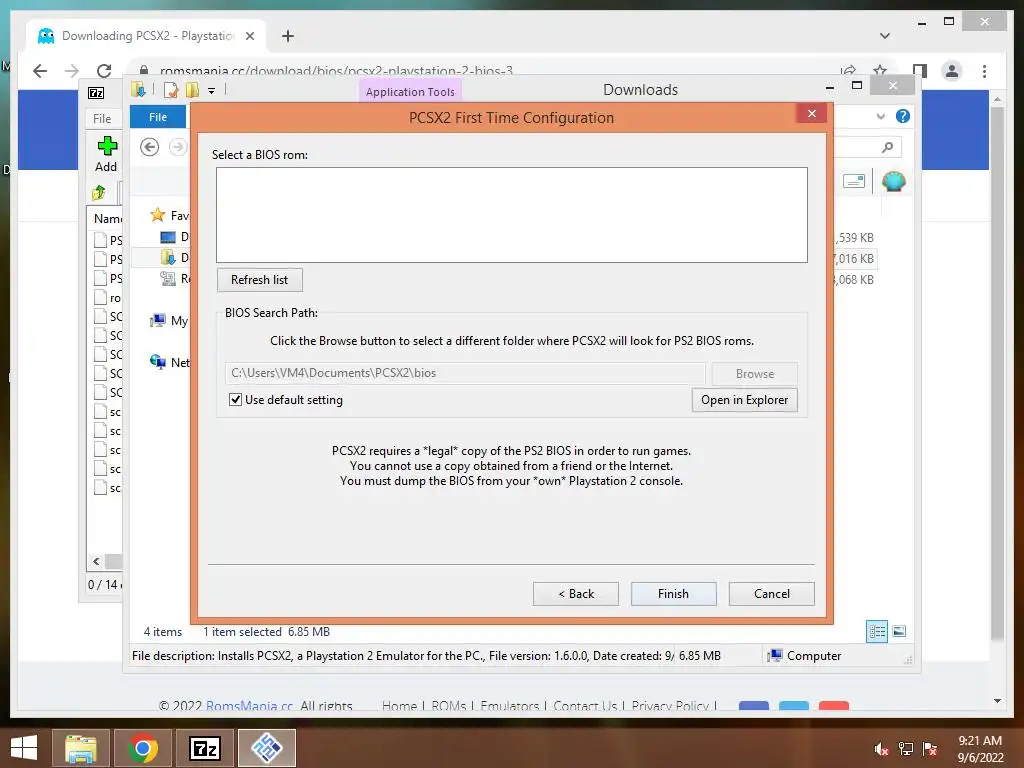The height and width of the screenshot is (768, 1024).
Task: Click 7-Zip Name column header
Action: 108,219
